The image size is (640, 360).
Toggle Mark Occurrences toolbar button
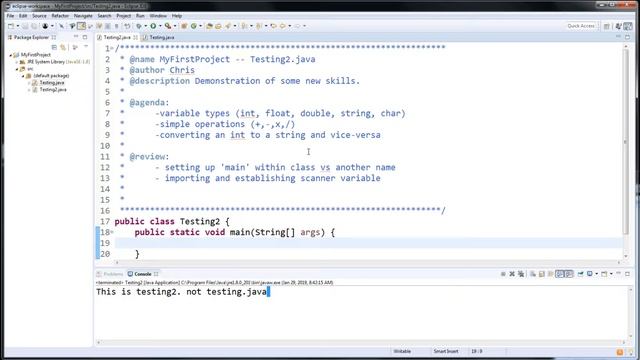pyautogui.click(x=81, y=26)
